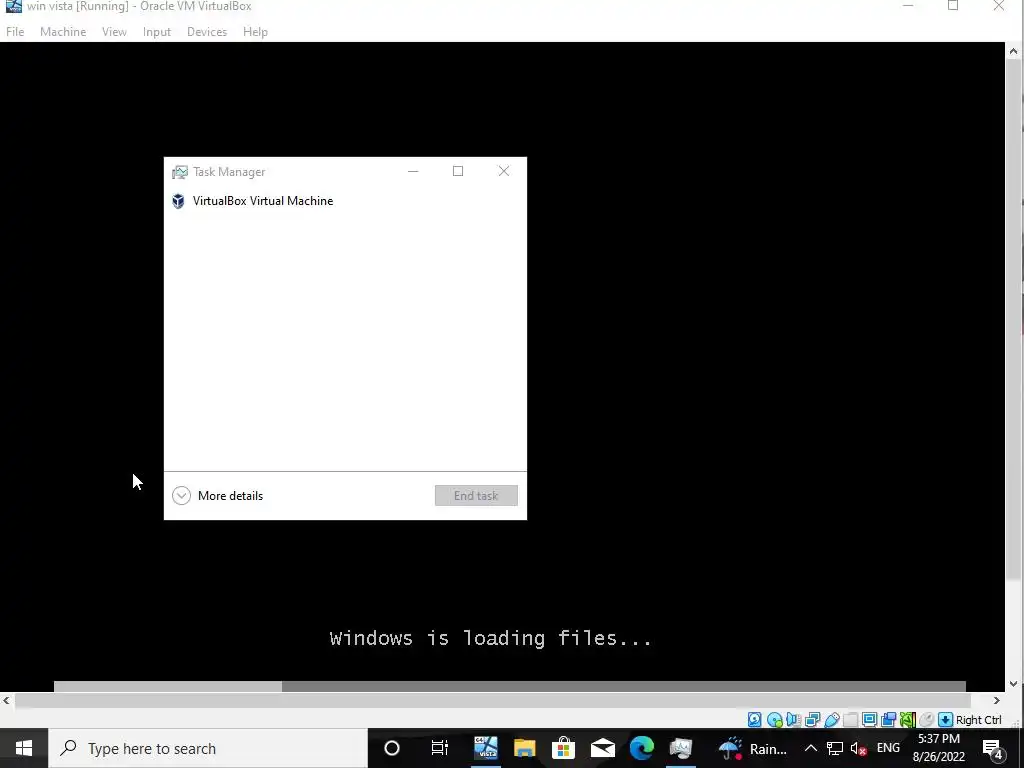
Task: Open the Help menu
Action: click(x=255, y=31)
